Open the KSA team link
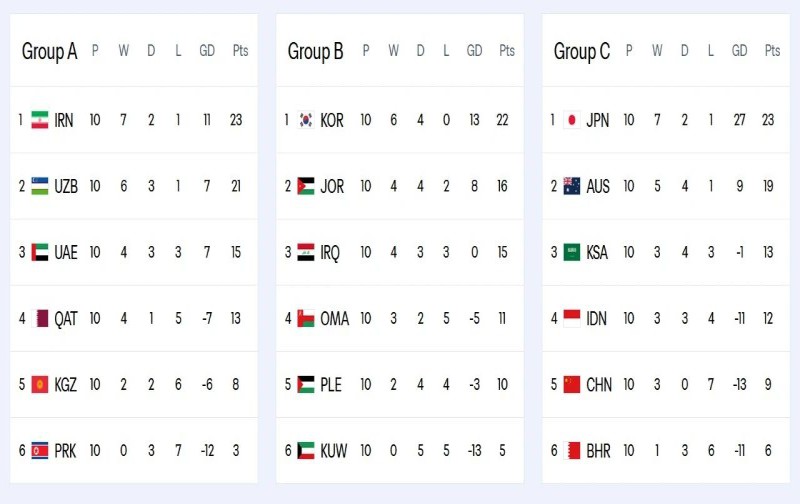The image size is (800, 504). point(598,253)
